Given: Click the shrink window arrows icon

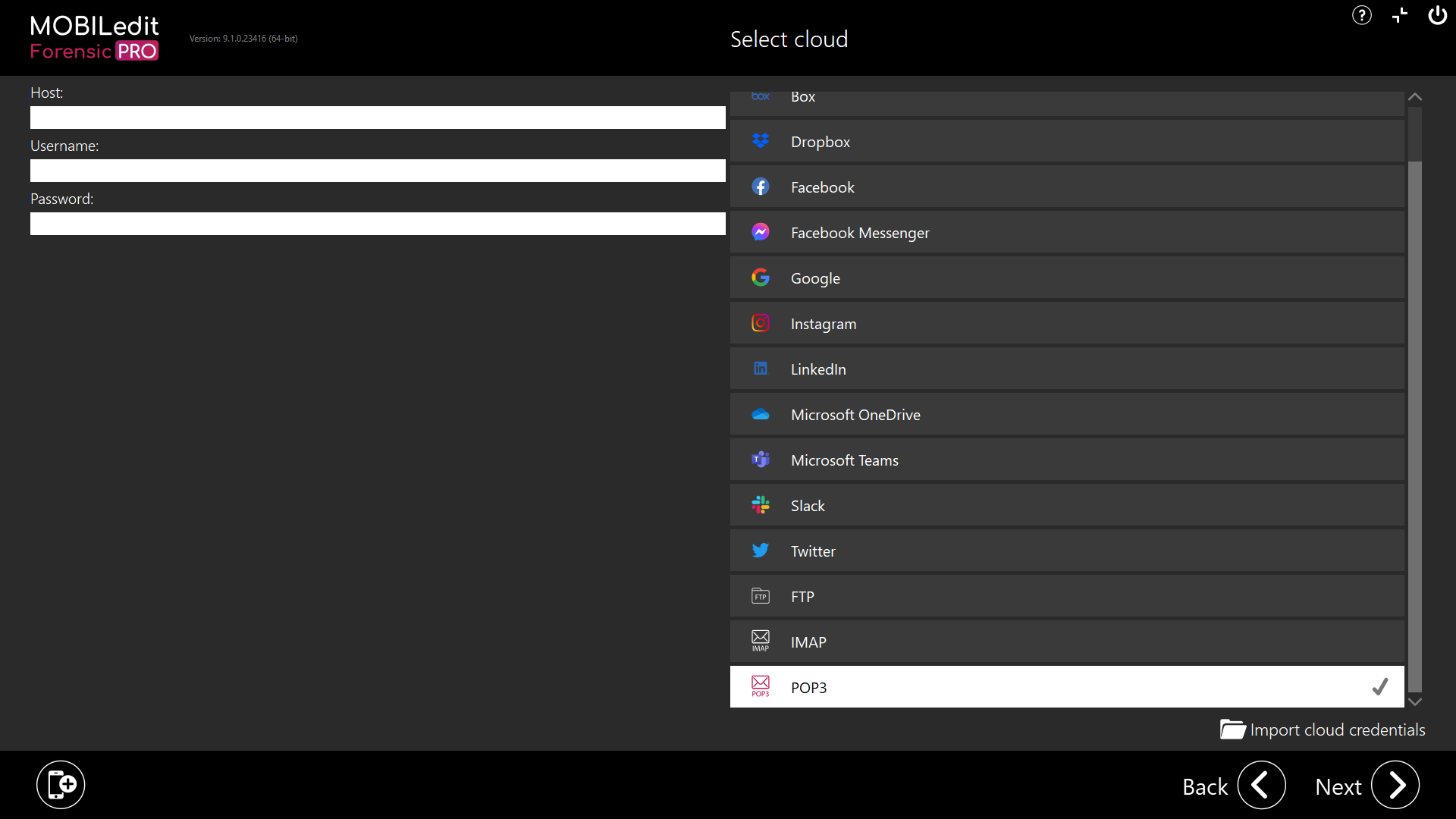Looking at the screenshot, I should point(1400,15).
